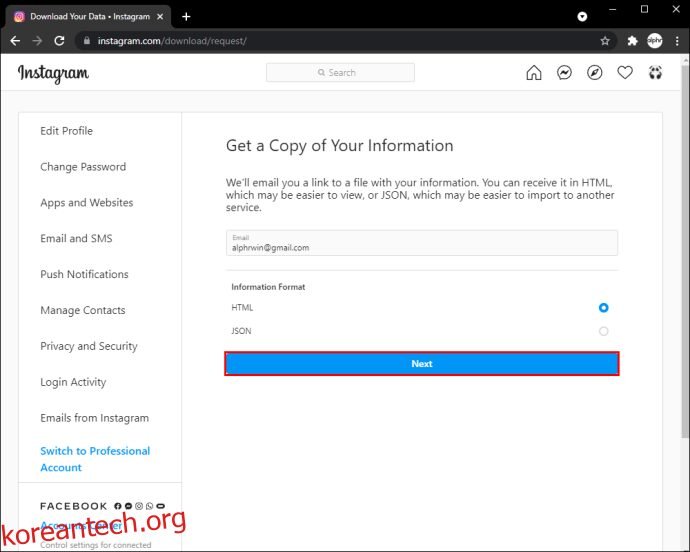Click the blue Next button
The image size is (690, 552).
pyautogui.click(x=422, y=364)
